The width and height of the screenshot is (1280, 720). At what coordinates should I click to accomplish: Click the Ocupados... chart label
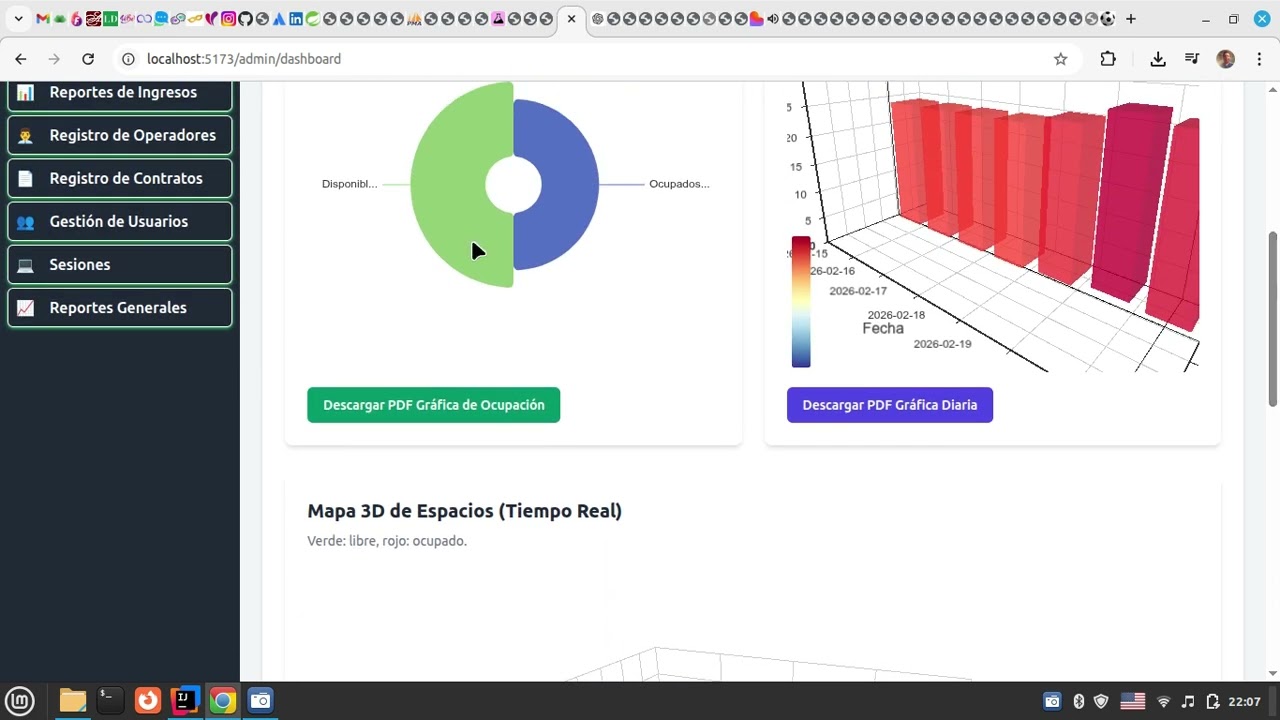679,184
